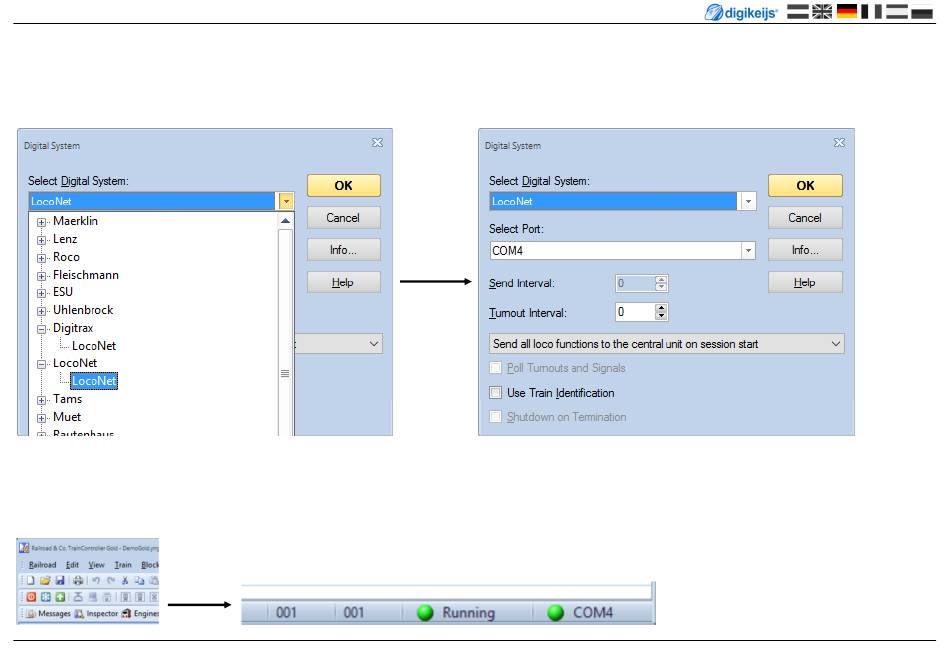Expand the Fleischmann tree node
The height and width of the screenshot is (659, 950).
pyautogui.click(x=41, y=276)
